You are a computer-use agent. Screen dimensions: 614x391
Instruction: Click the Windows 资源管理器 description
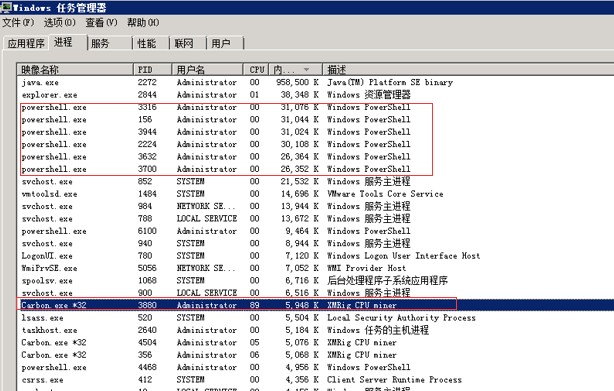(x=369, y=95)
